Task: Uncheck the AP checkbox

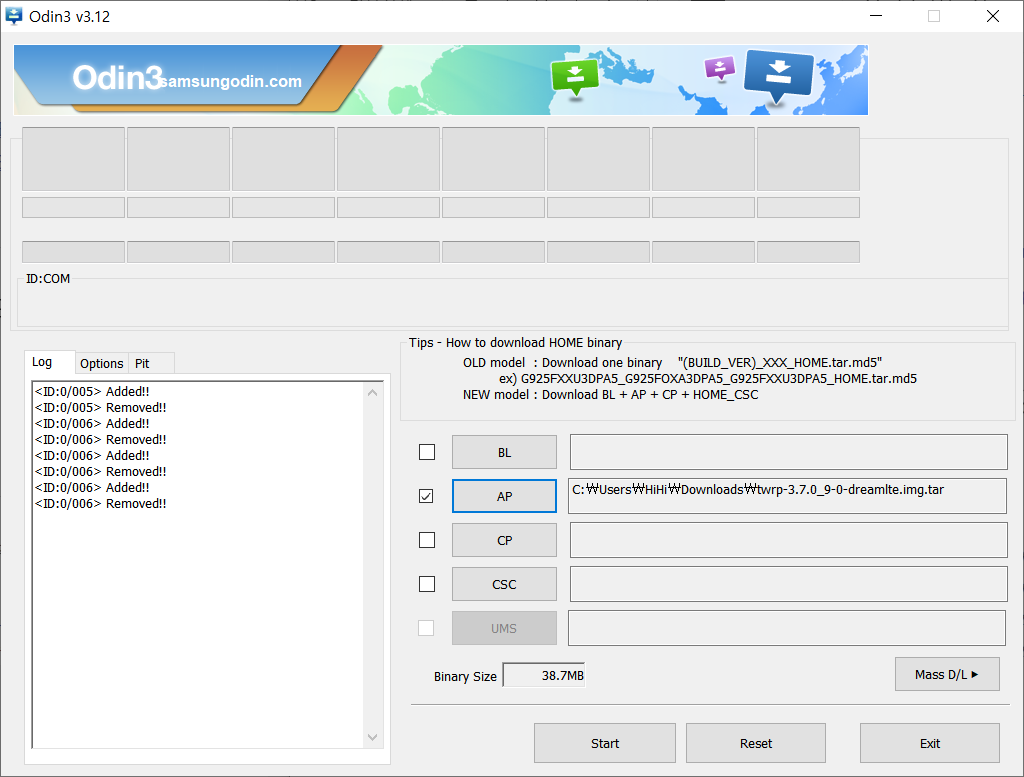Action: [426, 496]
